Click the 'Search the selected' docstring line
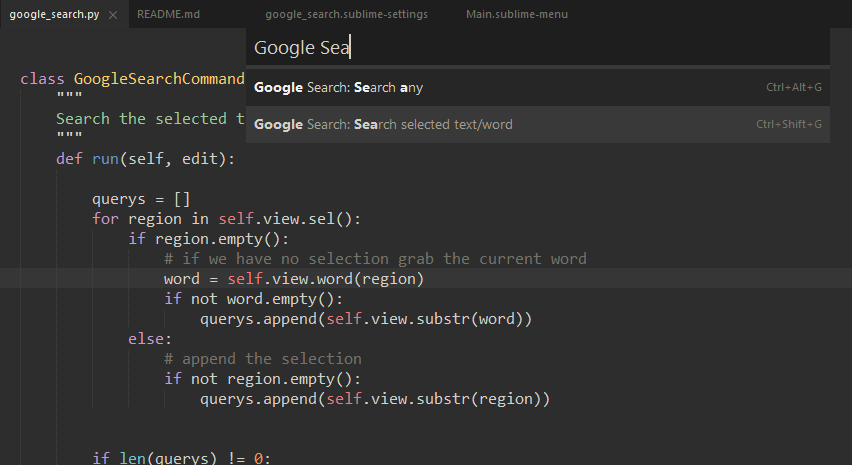The width and height of the screenshot is (852, 465). (x=151, y=118)
